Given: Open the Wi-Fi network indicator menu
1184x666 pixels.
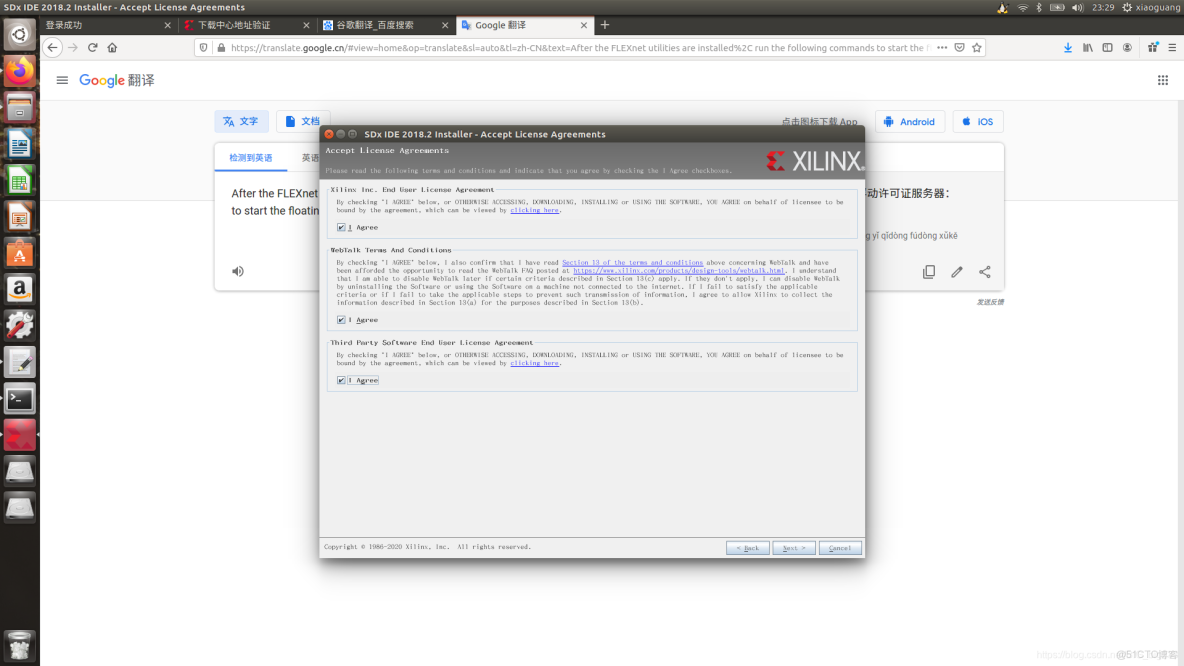Looking at the screenshot, I should click(1022, 8).
